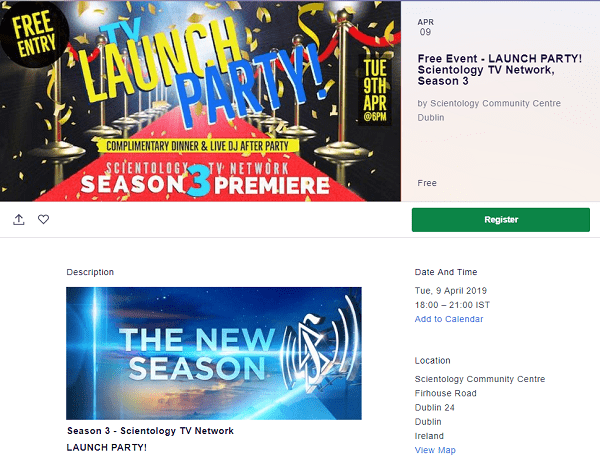Image resolution: width=600 pixels, height=468 pixels.
Task: Click the Free price label
Action: point(427,183)
